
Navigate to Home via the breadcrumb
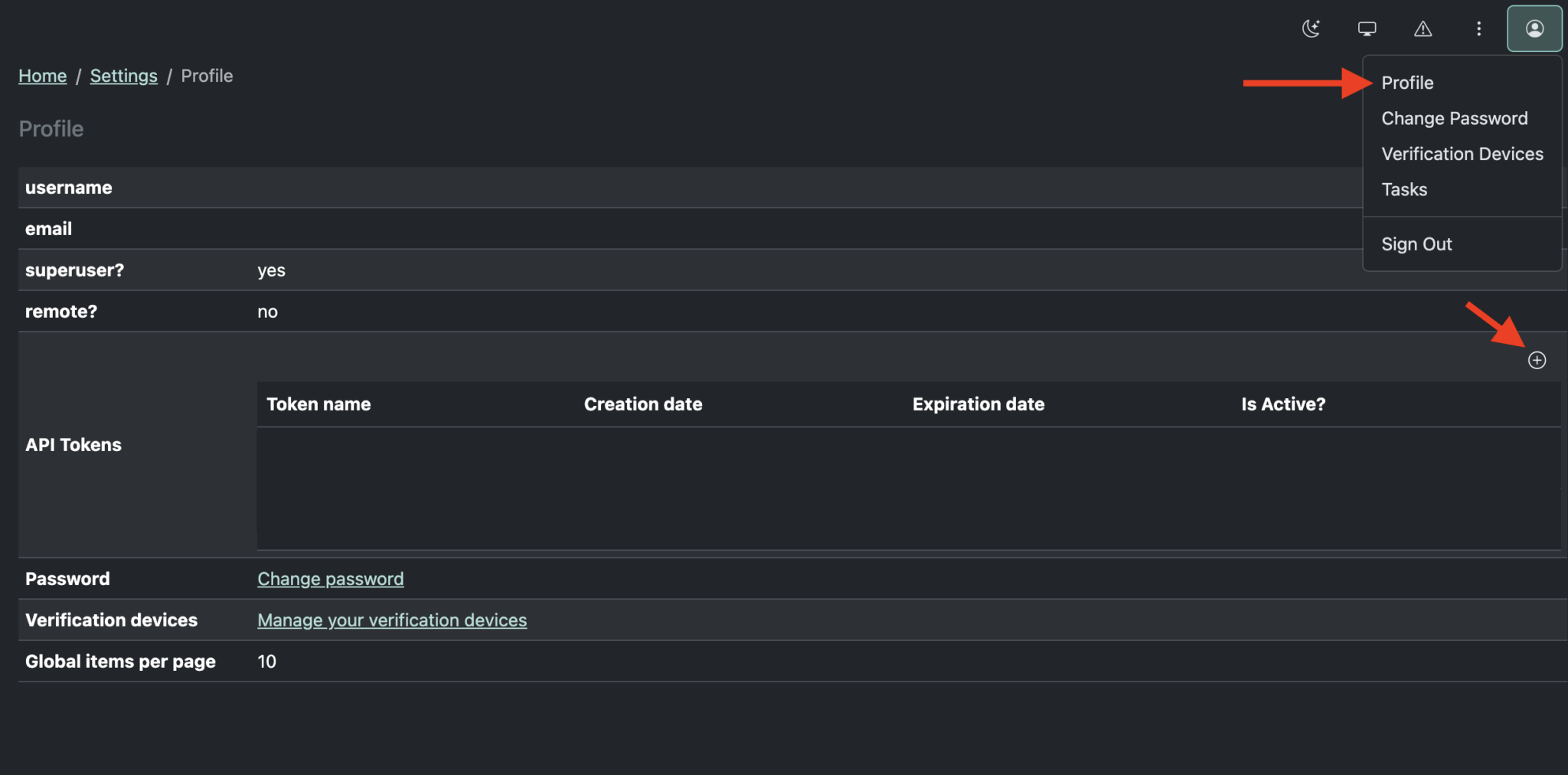(x=42, y=75)
